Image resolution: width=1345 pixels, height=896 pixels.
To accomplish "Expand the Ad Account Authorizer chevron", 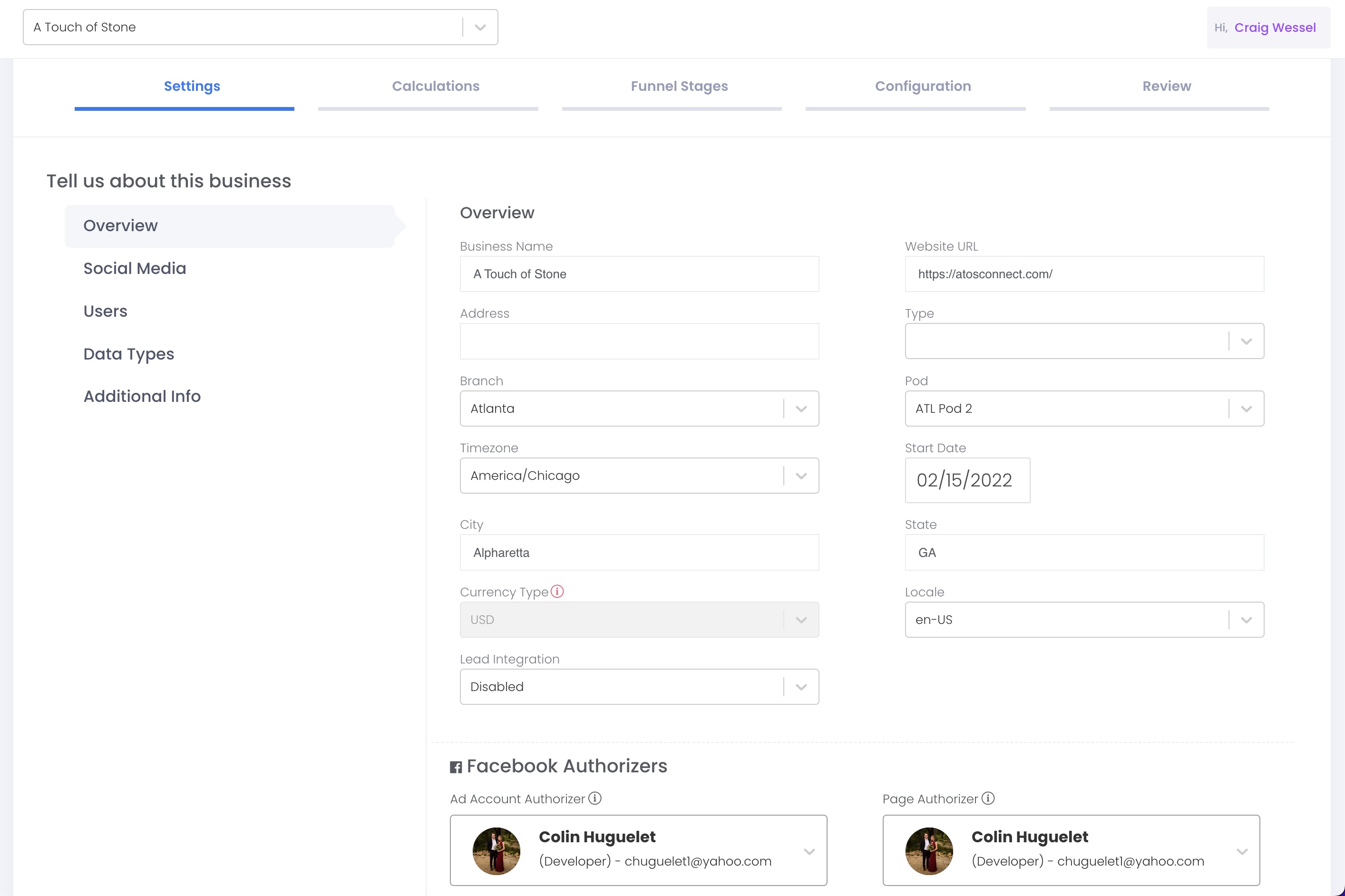I will coord(809,851).
